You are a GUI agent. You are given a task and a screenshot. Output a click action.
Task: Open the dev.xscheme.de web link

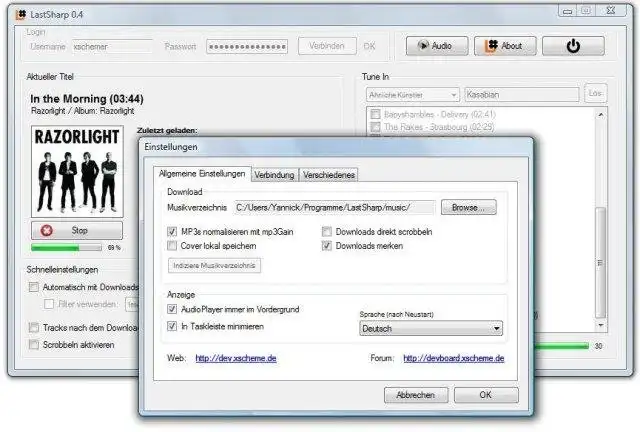236,358
